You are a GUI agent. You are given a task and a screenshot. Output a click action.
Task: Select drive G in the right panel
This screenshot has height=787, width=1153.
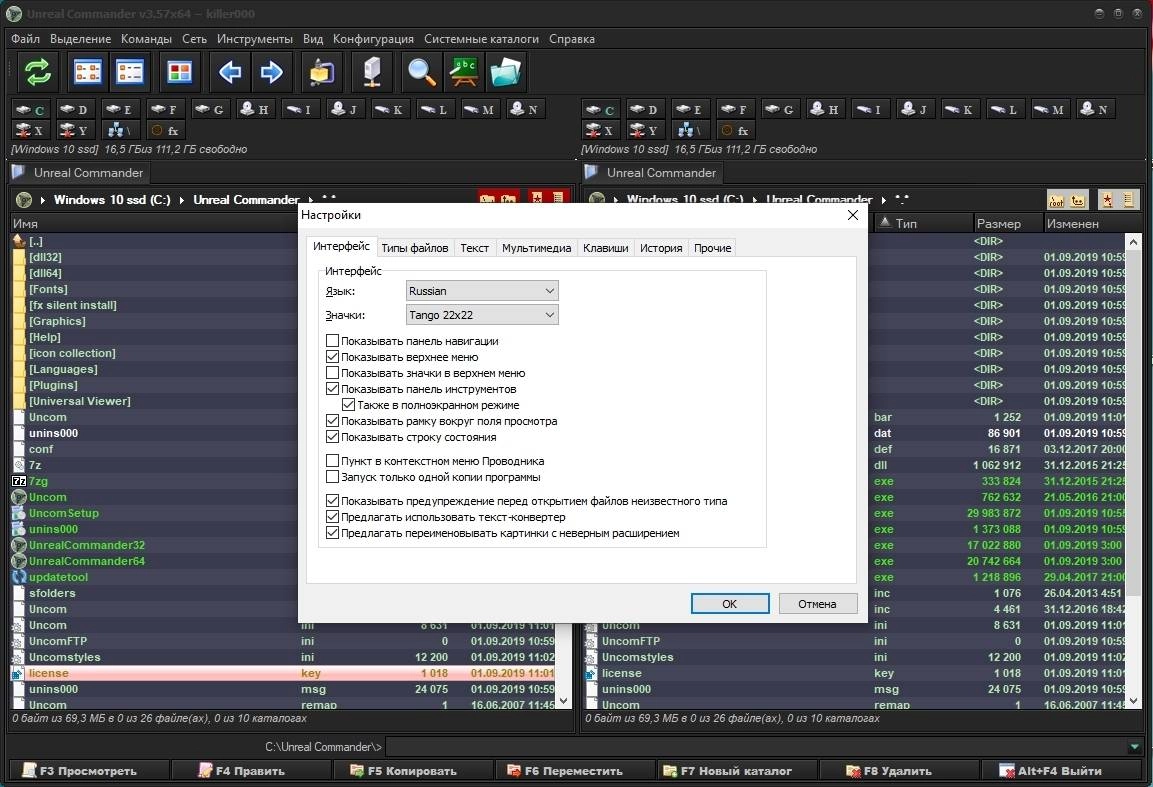click(779, 110)
